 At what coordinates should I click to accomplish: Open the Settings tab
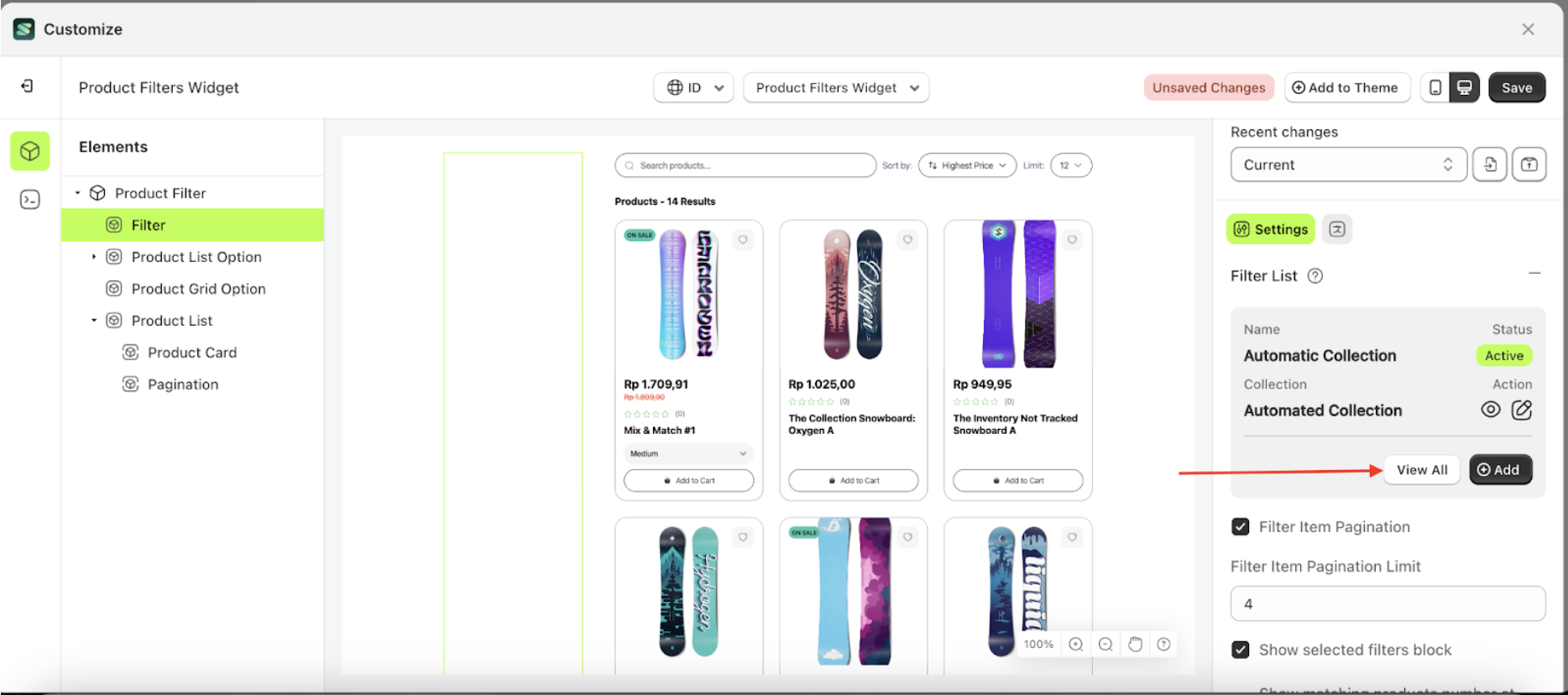[1271, 229]
